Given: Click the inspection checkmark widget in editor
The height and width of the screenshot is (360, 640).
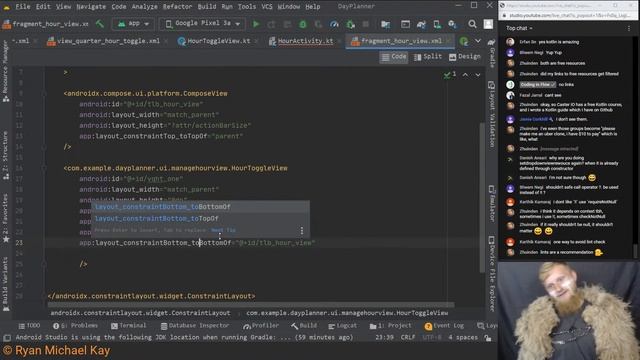Looking at the screenshot, I should point(450,75).
